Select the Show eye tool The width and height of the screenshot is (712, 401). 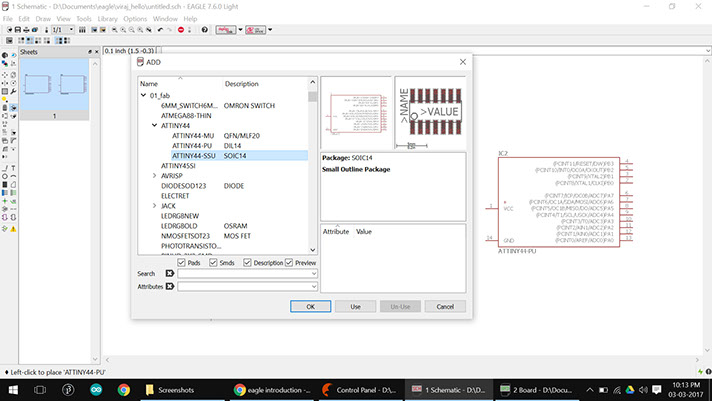coord(13,55)
